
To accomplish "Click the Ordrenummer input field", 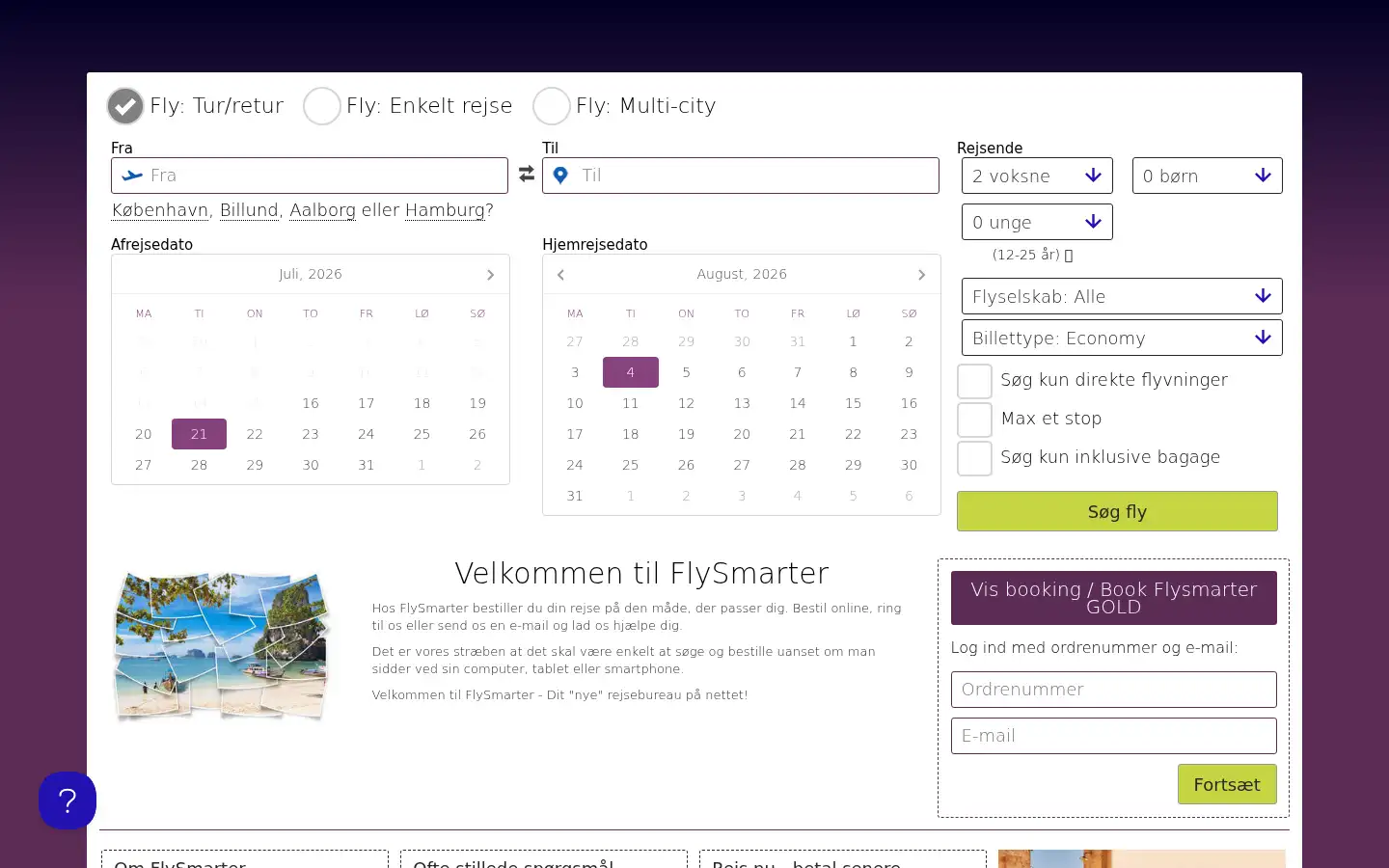I will pos(1114,690).
